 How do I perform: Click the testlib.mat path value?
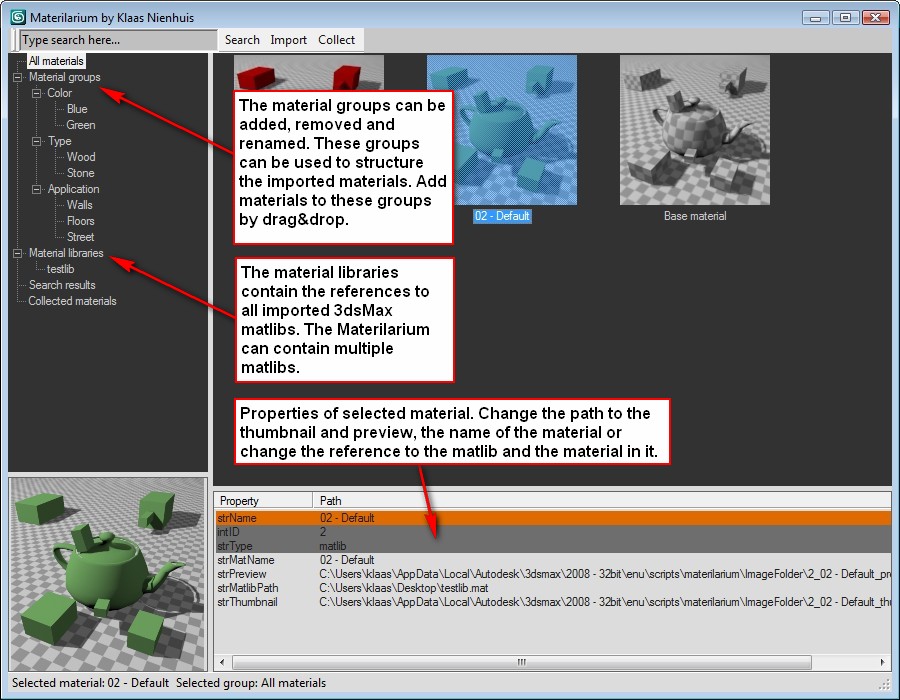click(404, 588)
